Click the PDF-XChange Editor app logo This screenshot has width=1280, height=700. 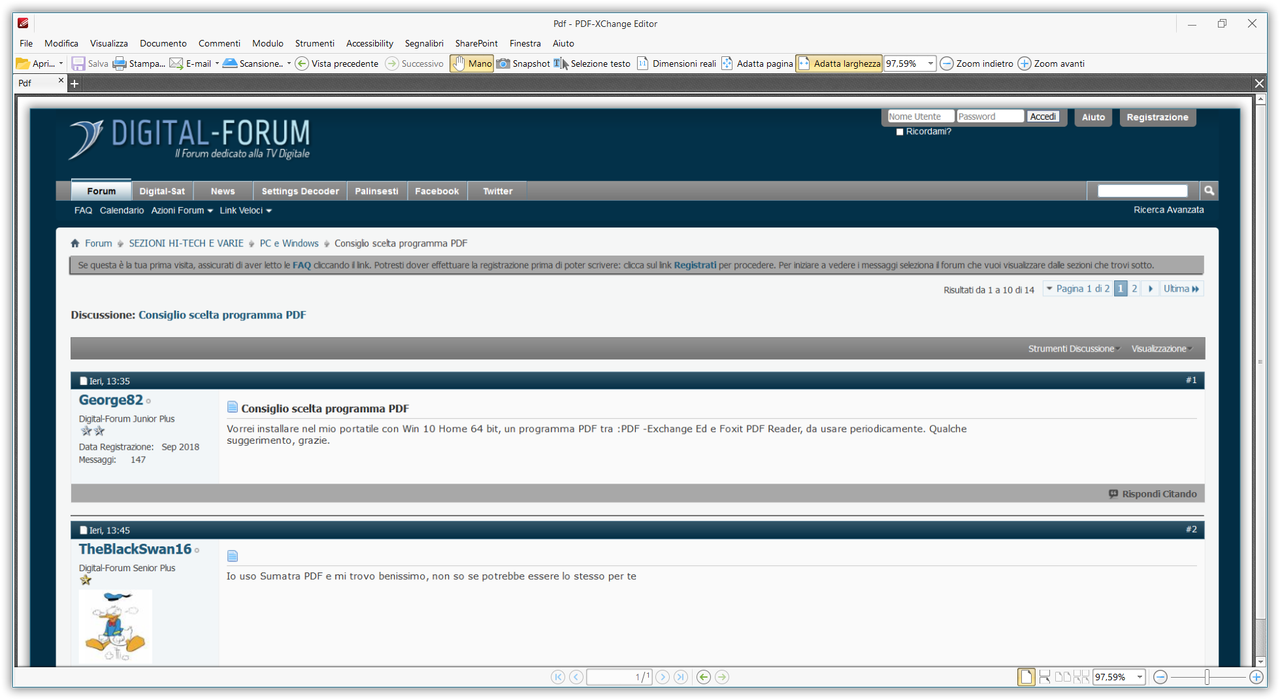point(23,23)
